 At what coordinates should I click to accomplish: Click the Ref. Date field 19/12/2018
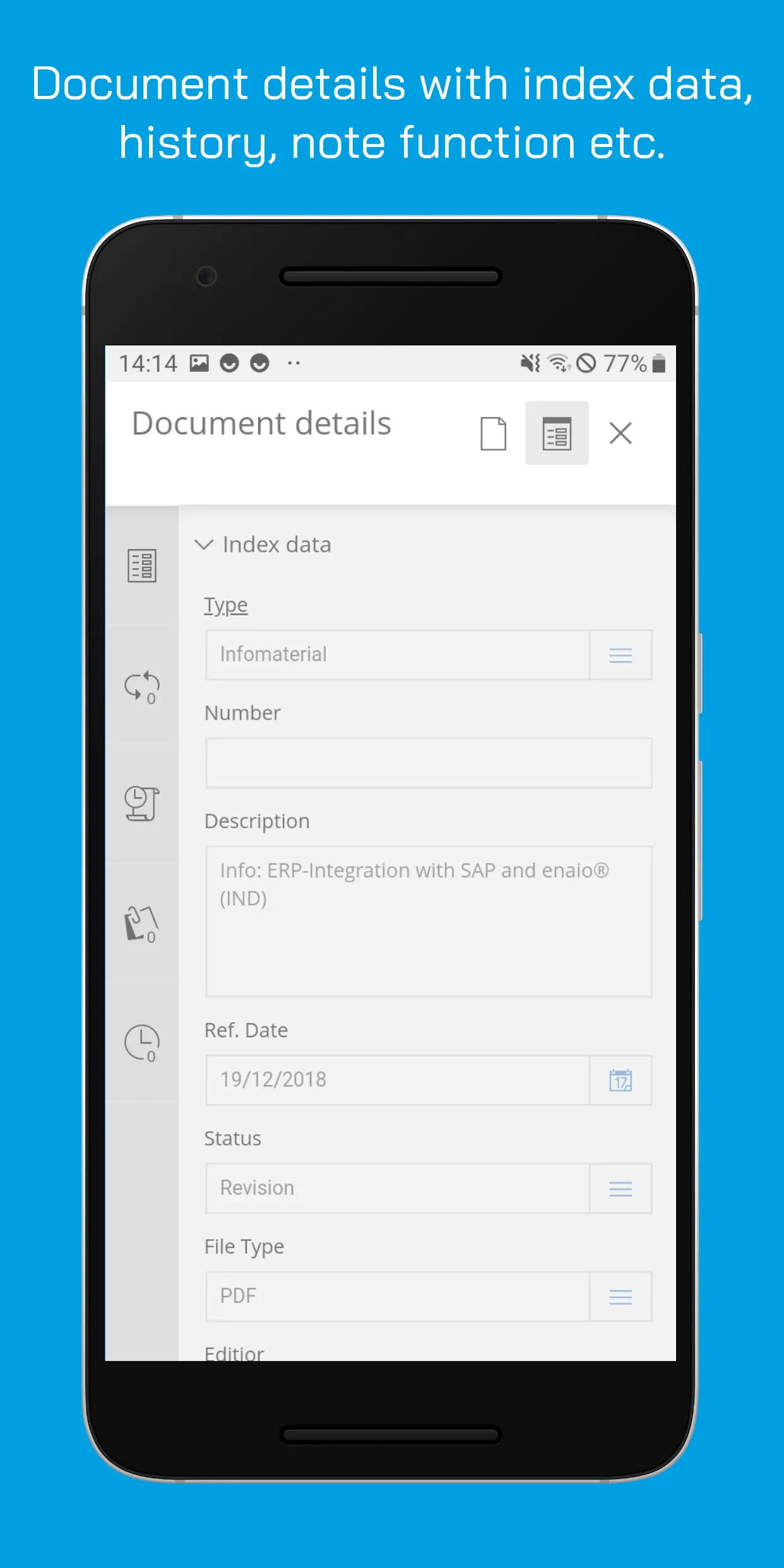(398, 1080)
